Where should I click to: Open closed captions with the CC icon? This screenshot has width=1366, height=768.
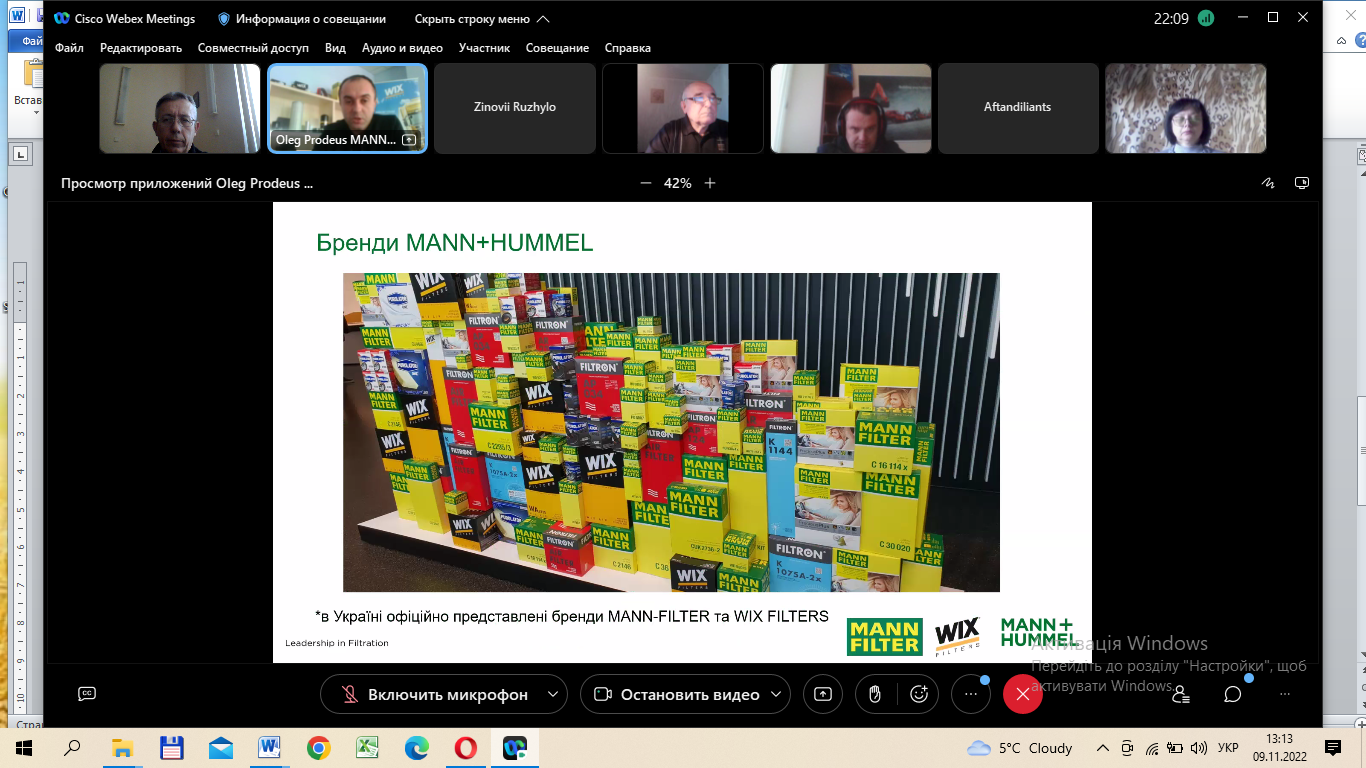87,694
